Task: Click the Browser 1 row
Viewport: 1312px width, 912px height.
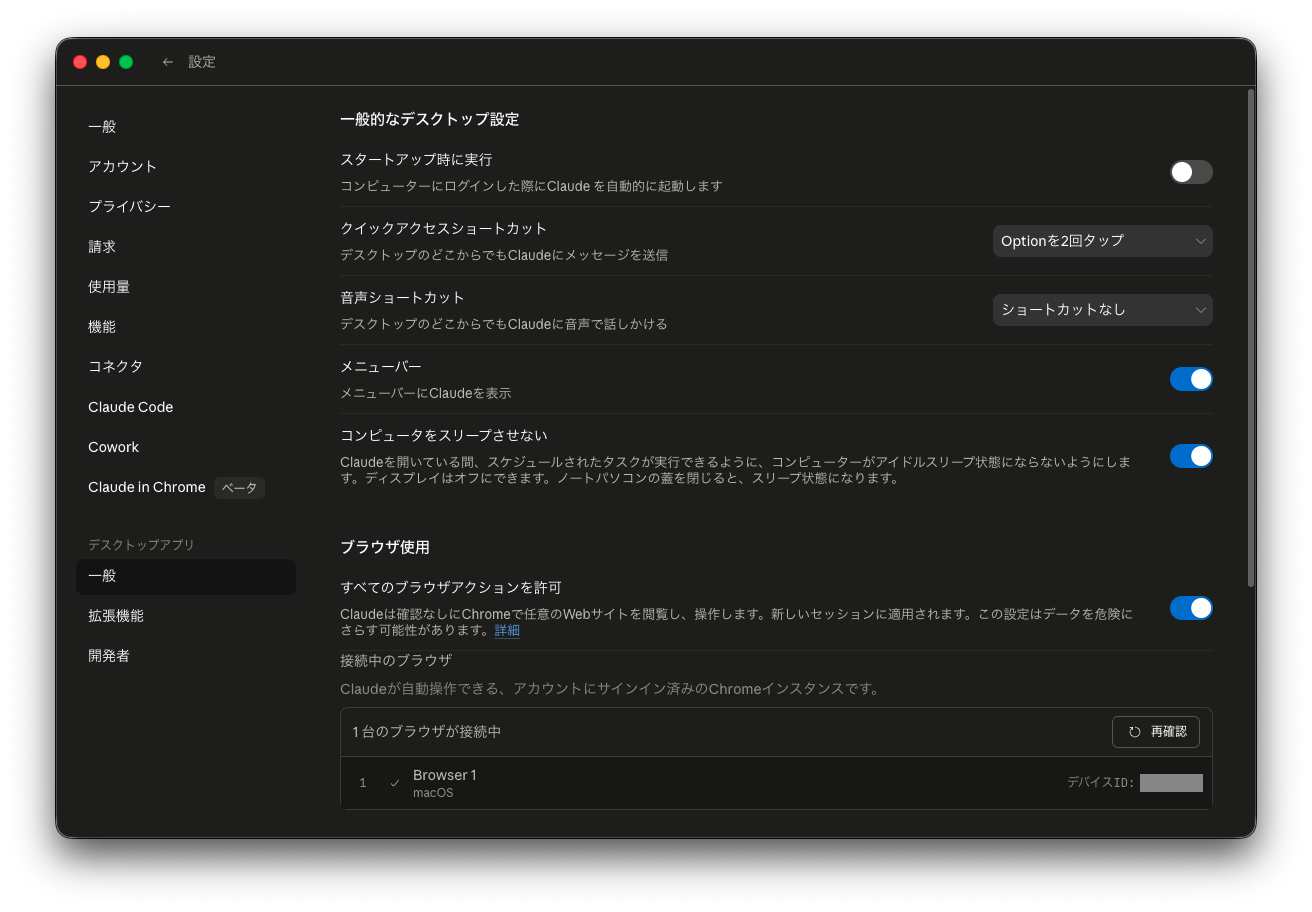Action: [776, 783]
